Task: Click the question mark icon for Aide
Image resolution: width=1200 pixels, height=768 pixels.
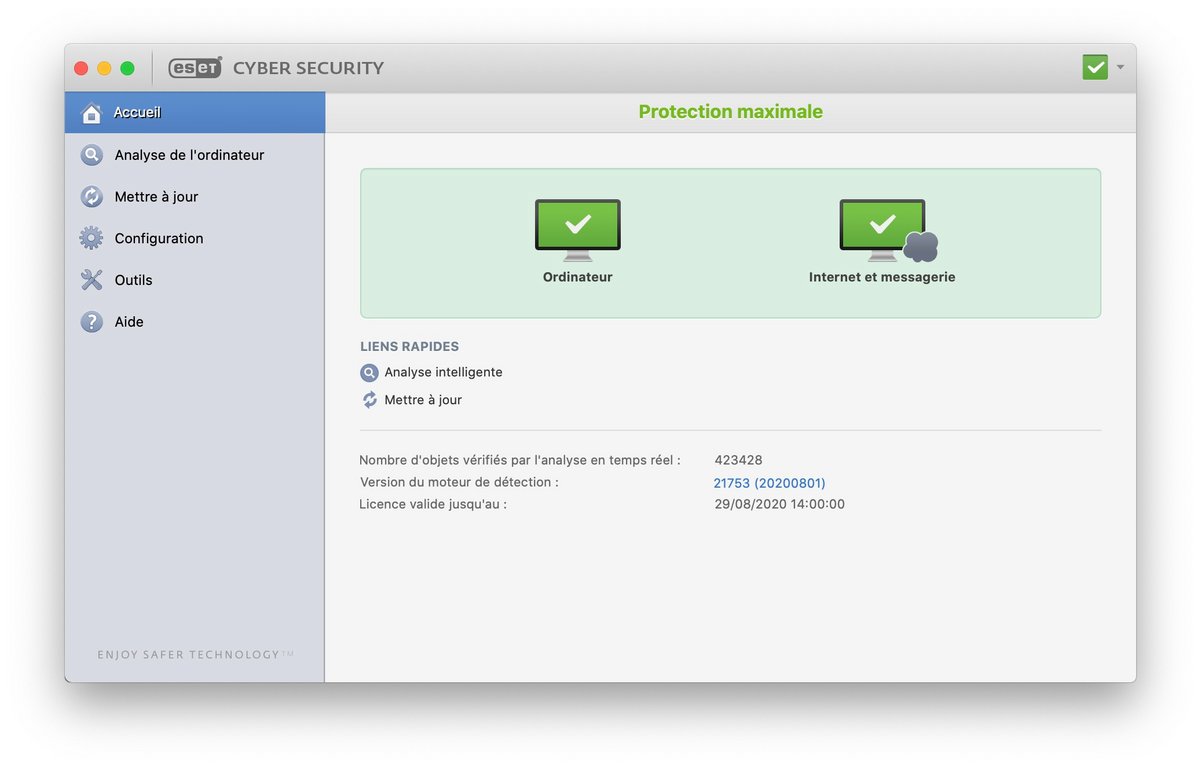Action: coord(92,322)
